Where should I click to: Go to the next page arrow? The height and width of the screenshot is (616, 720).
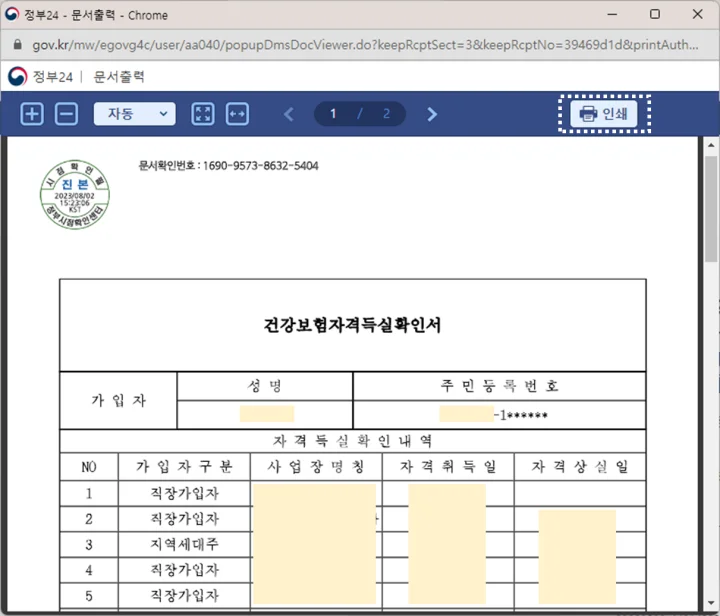pos(432,114)
